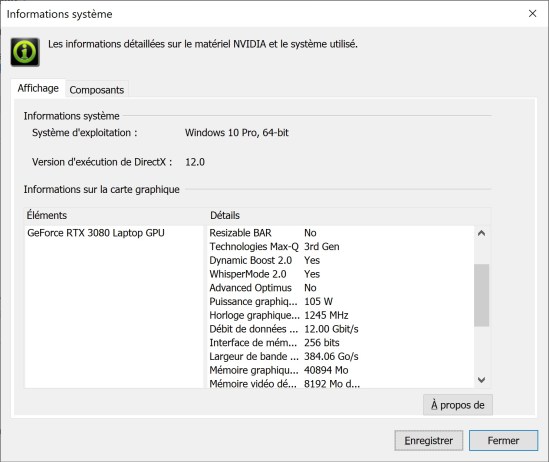Image resolution: width=549 pixels, height=462 pixels.
Task: Select the Interface de mémoire 256 bits row
Action: (341, 342)
